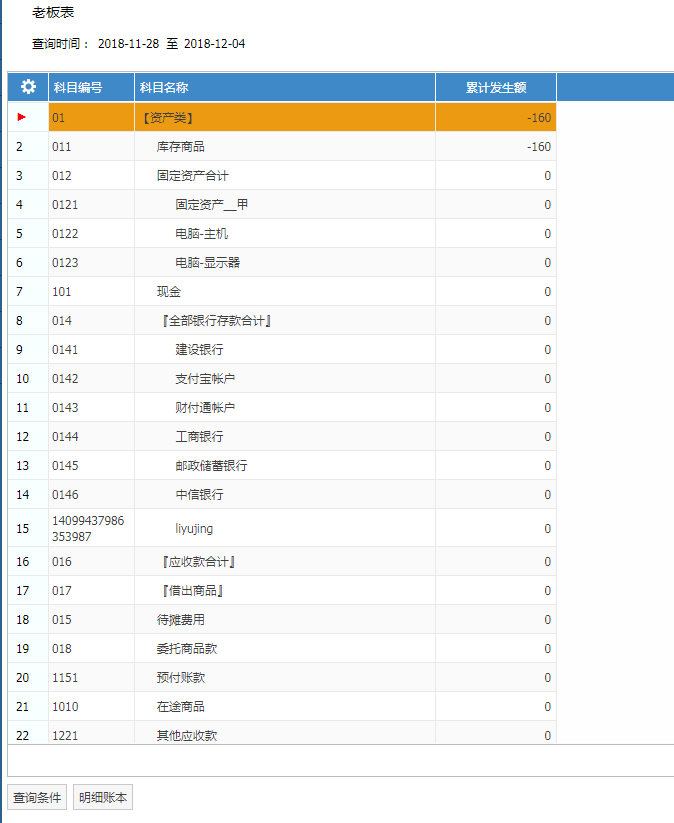Open the 查询条件 button

pyautogui.click(x=37, y=797)
